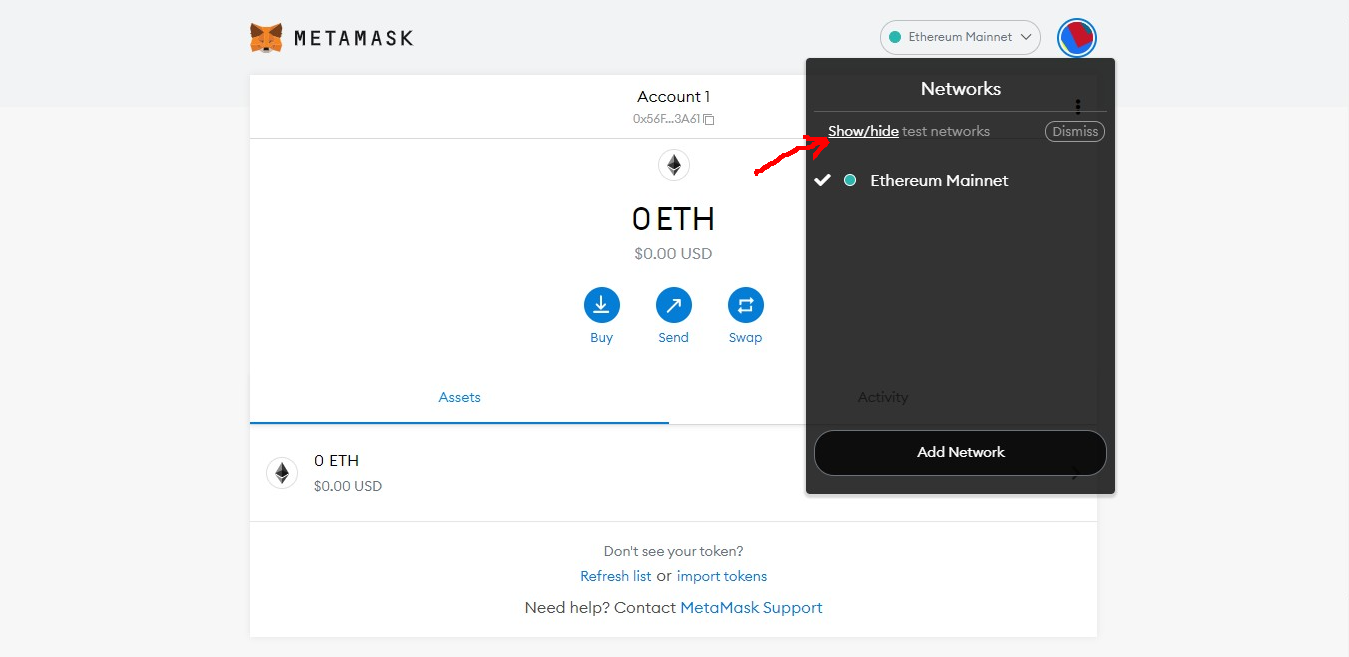Dismiss the test networks notice
Viewport: 1349px width, 657px height.
point(1075,131)
